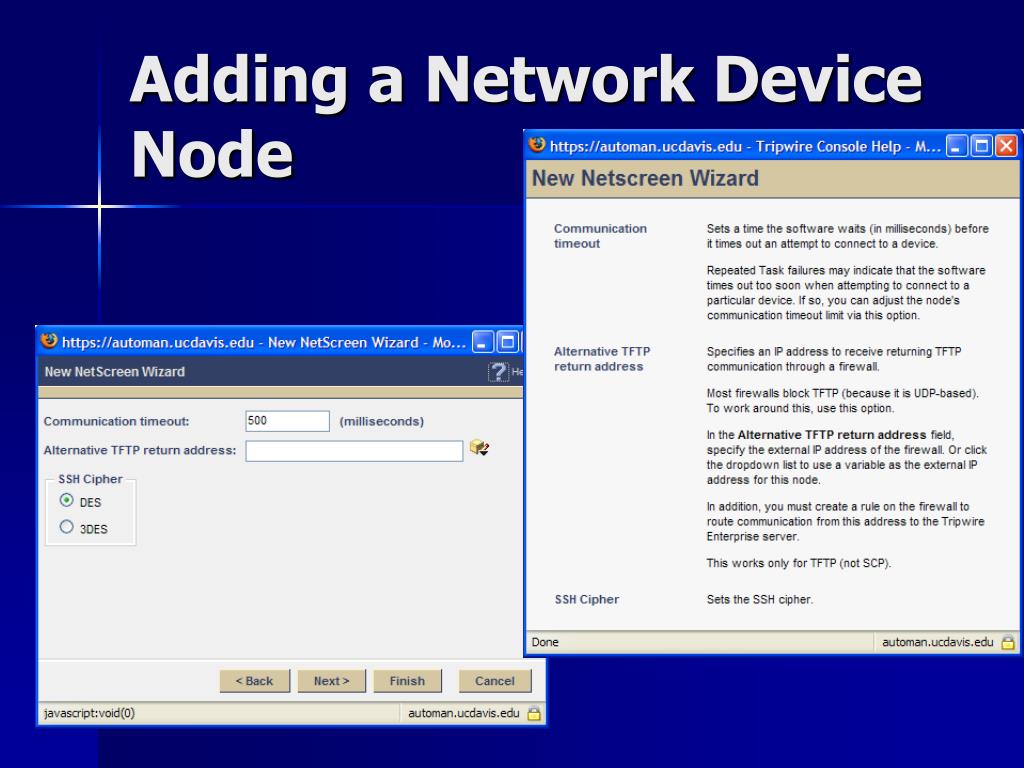This screenshot has width=1024, height=768.
Task: Click 'Communication timeout:' label in wizard
Action: [x=116, y=421]
